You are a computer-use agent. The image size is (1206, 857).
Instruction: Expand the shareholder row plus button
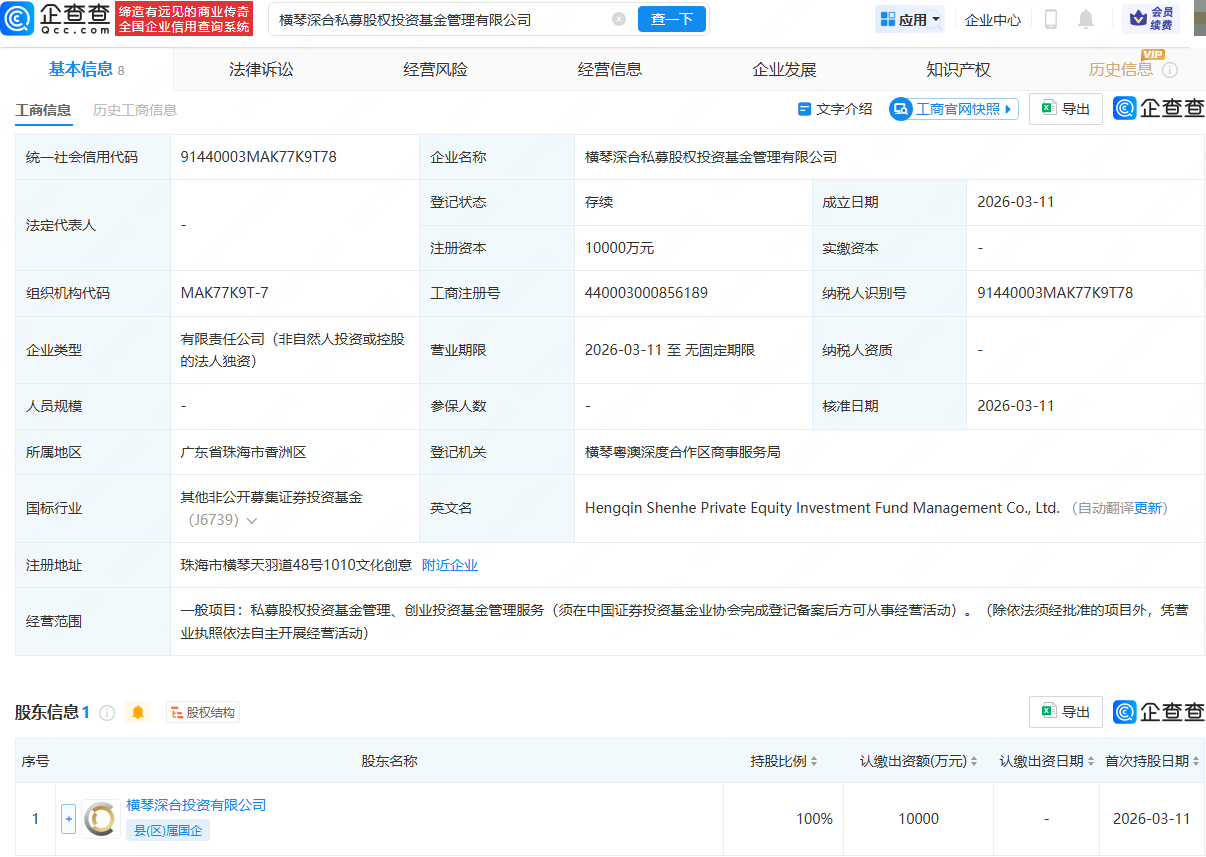tap(68, 818)
